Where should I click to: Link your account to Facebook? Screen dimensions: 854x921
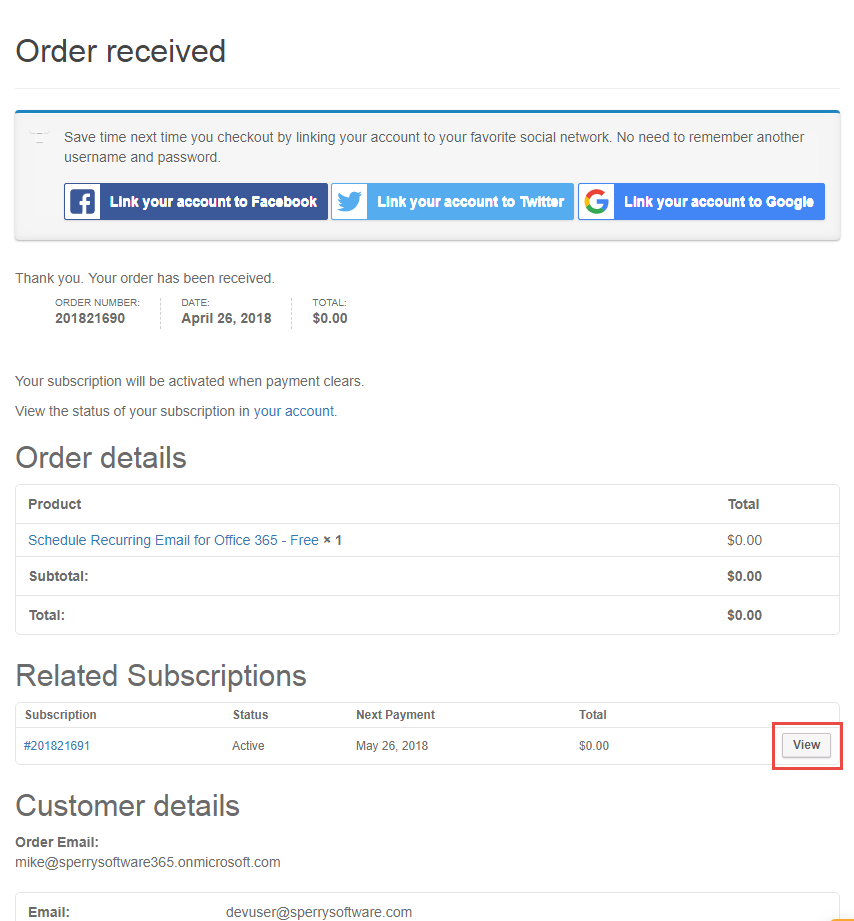click(196, 201)
